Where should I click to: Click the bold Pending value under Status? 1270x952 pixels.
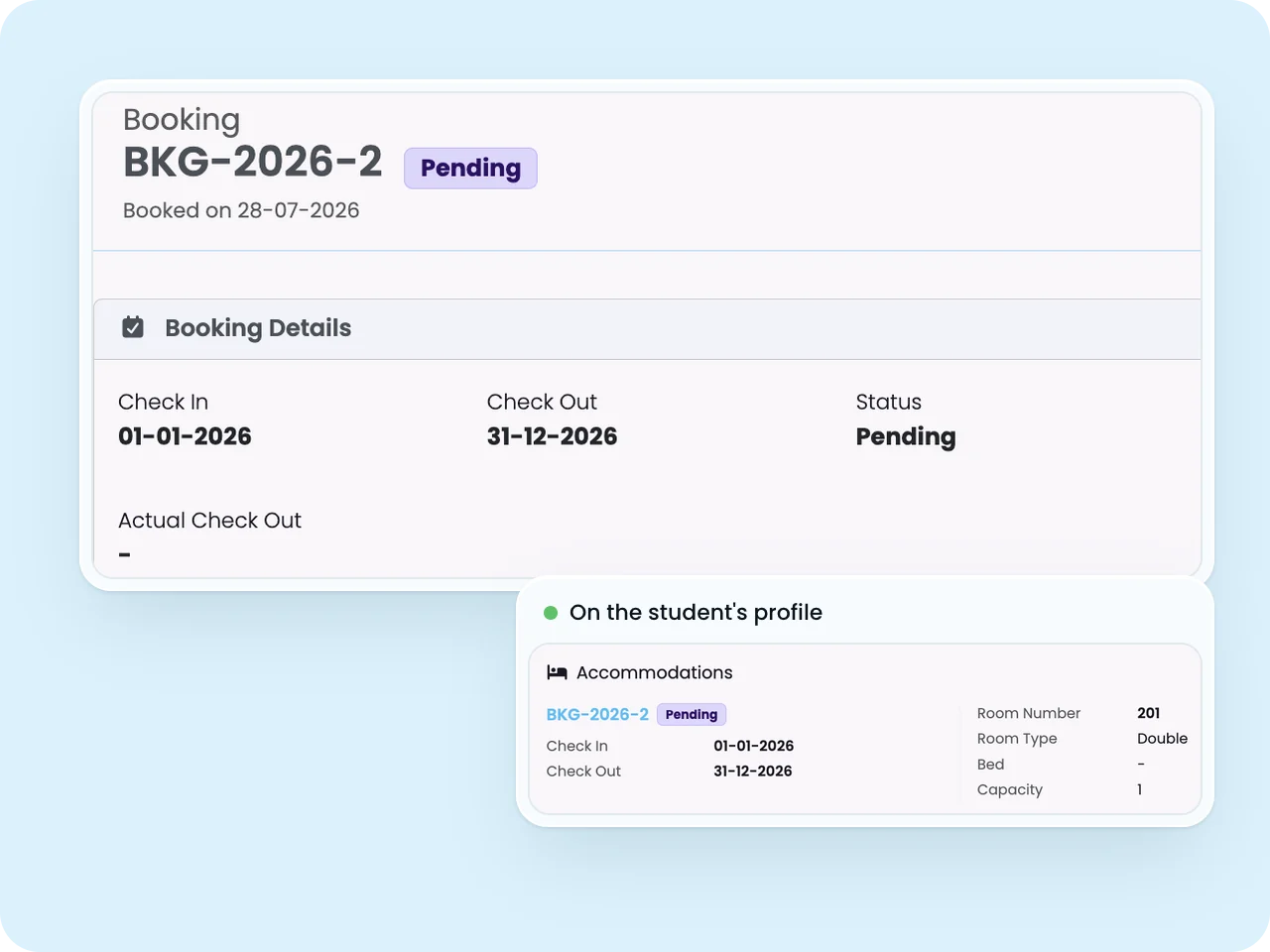click(906, 437)
